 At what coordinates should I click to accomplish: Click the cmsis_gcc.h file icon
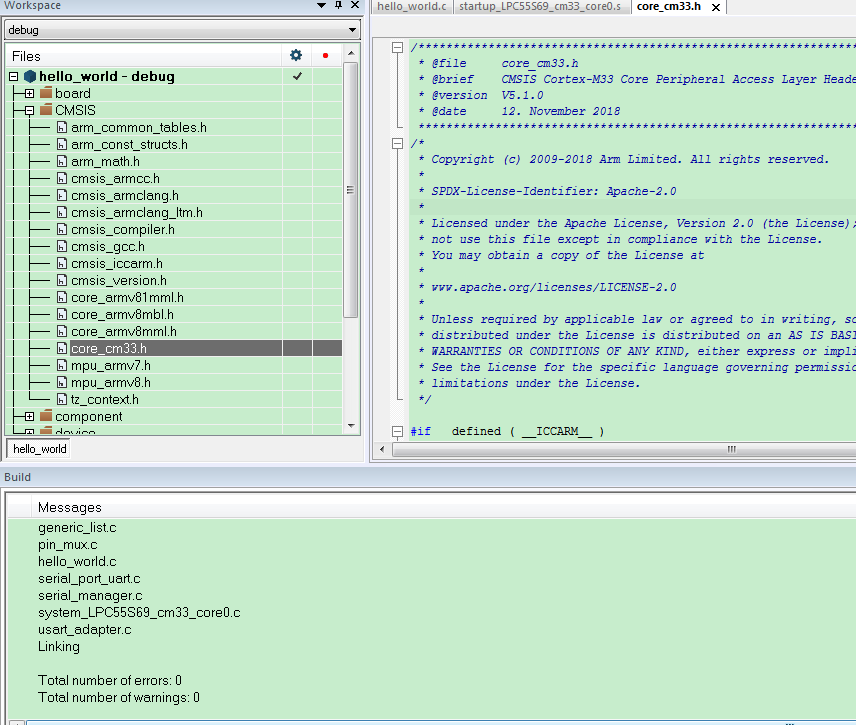click(62, 247)
